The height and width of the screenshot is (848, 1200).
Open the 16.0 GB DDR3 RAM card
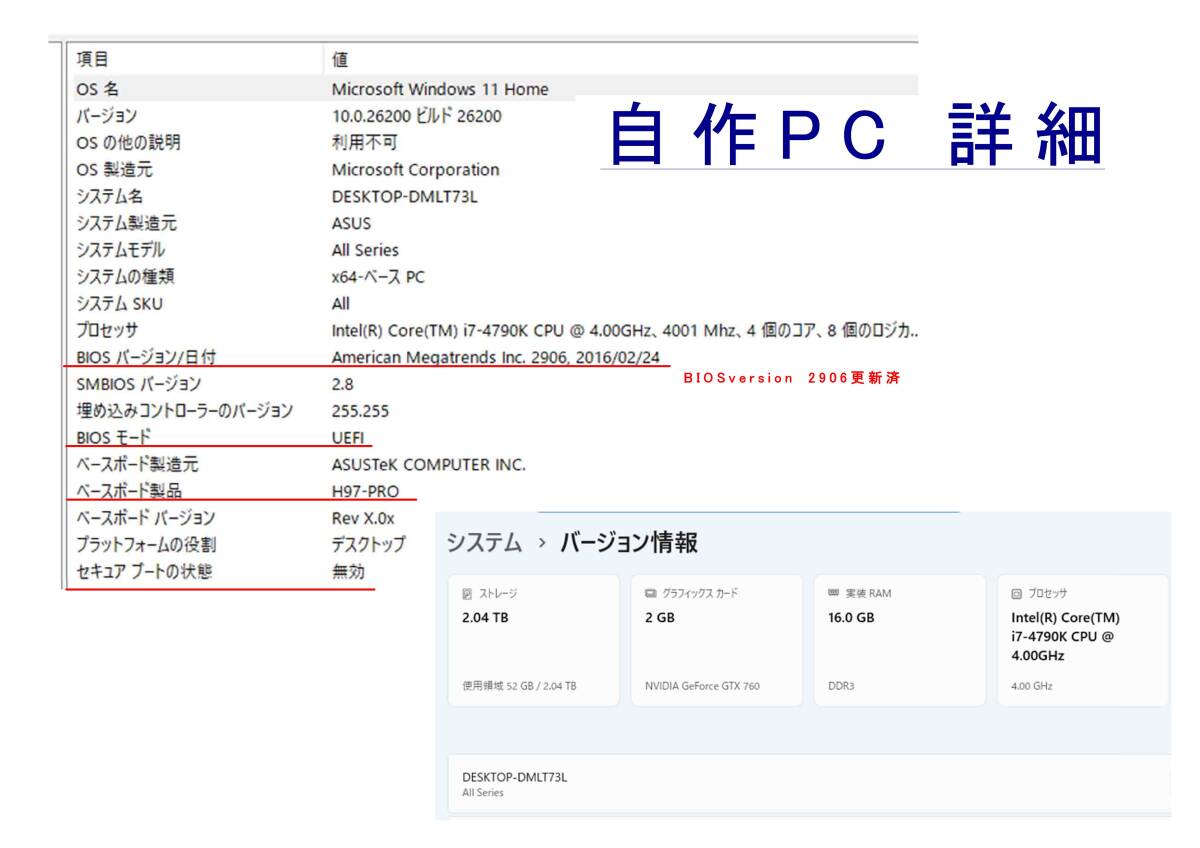(899, 640)
